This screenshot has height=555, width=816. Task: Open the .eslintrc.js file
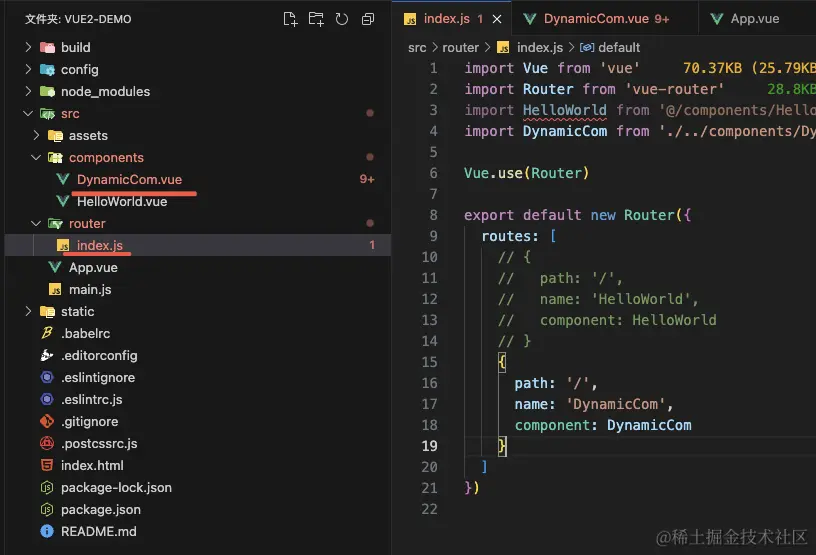[x=92, y=399]
